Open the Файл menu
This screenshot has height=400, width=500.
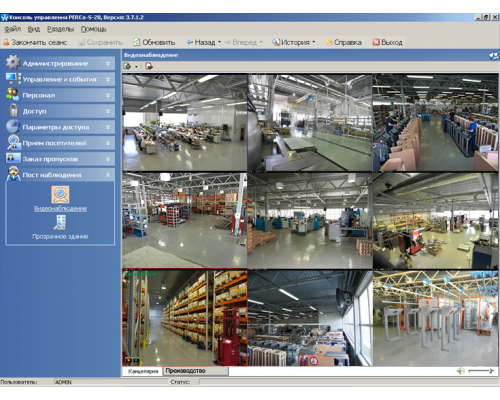12,29
